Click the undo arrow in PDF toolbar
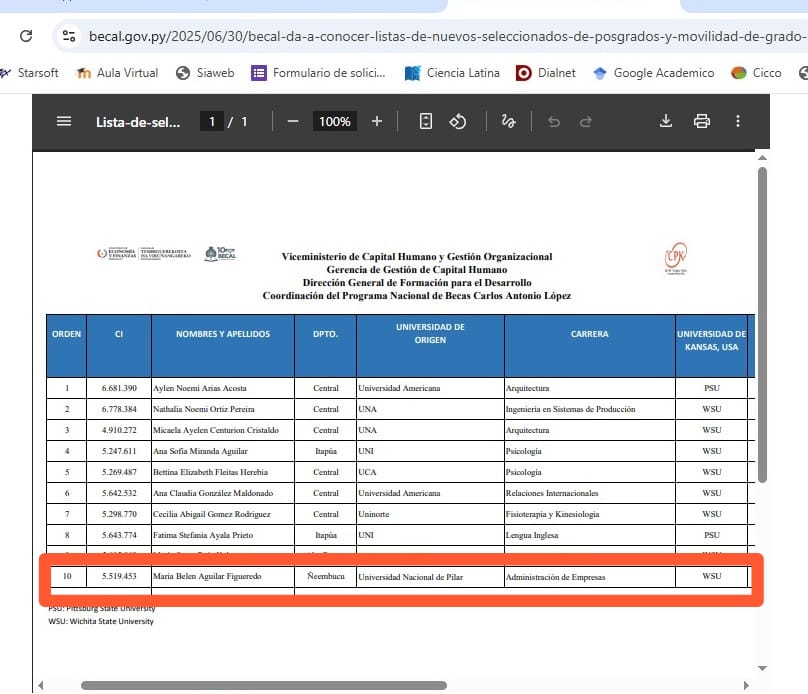This screenshot has width=808, height=694. coord(554,122)
